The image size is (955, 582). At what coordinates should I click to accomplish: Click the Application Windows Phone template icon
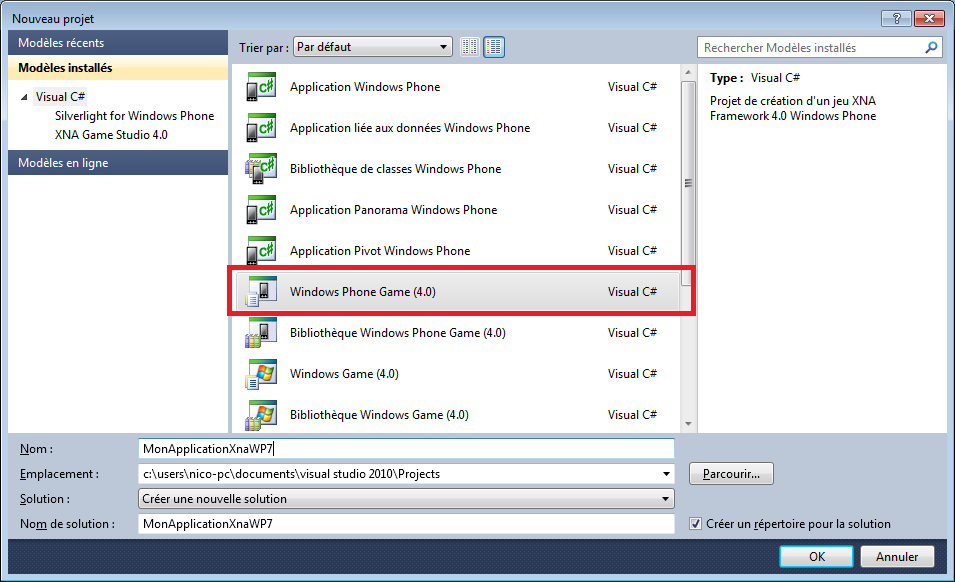click(260, 88)
